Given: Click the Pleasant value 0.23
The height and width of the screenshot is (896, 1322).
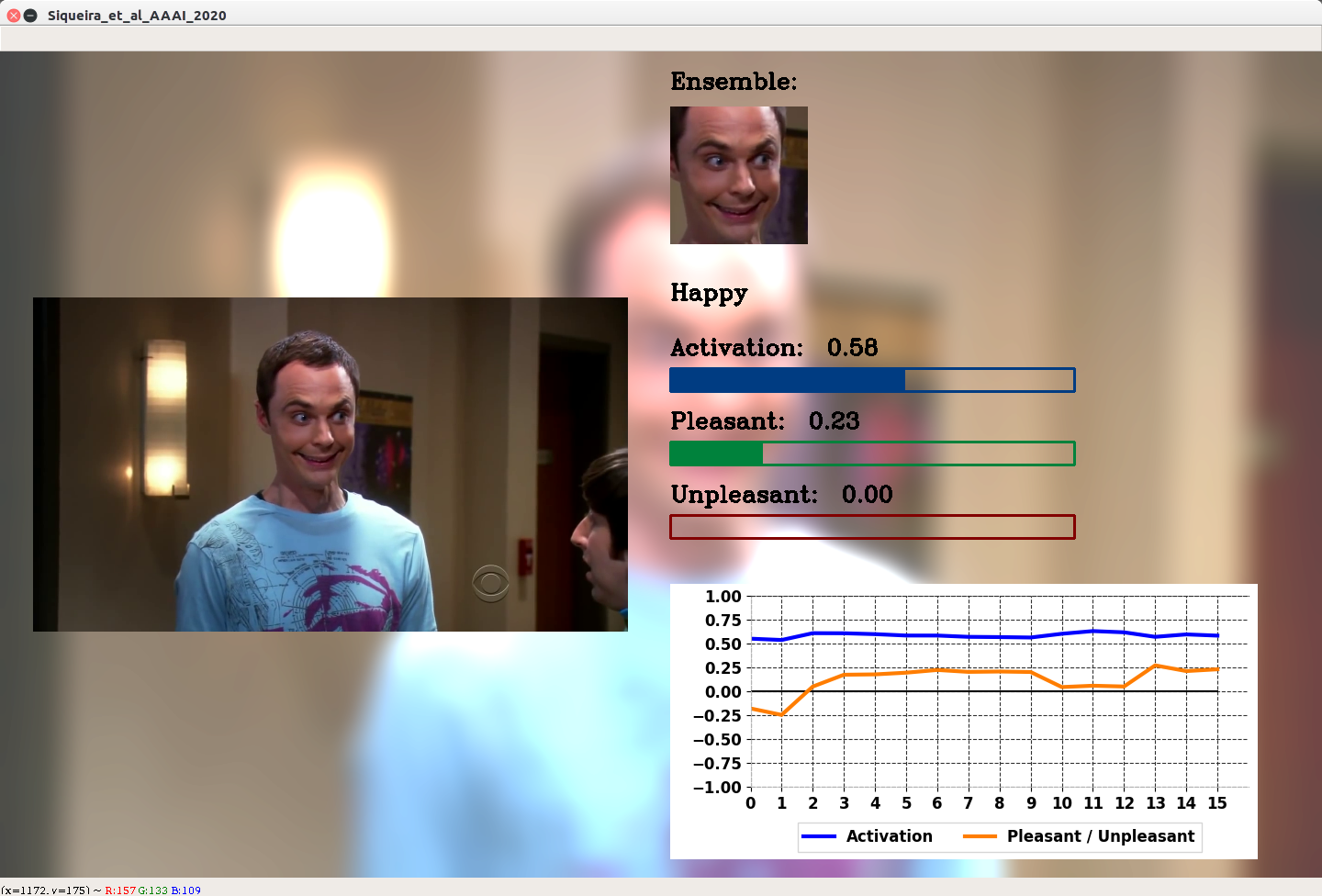Looking at the screenshot, I should pos(834,421).
